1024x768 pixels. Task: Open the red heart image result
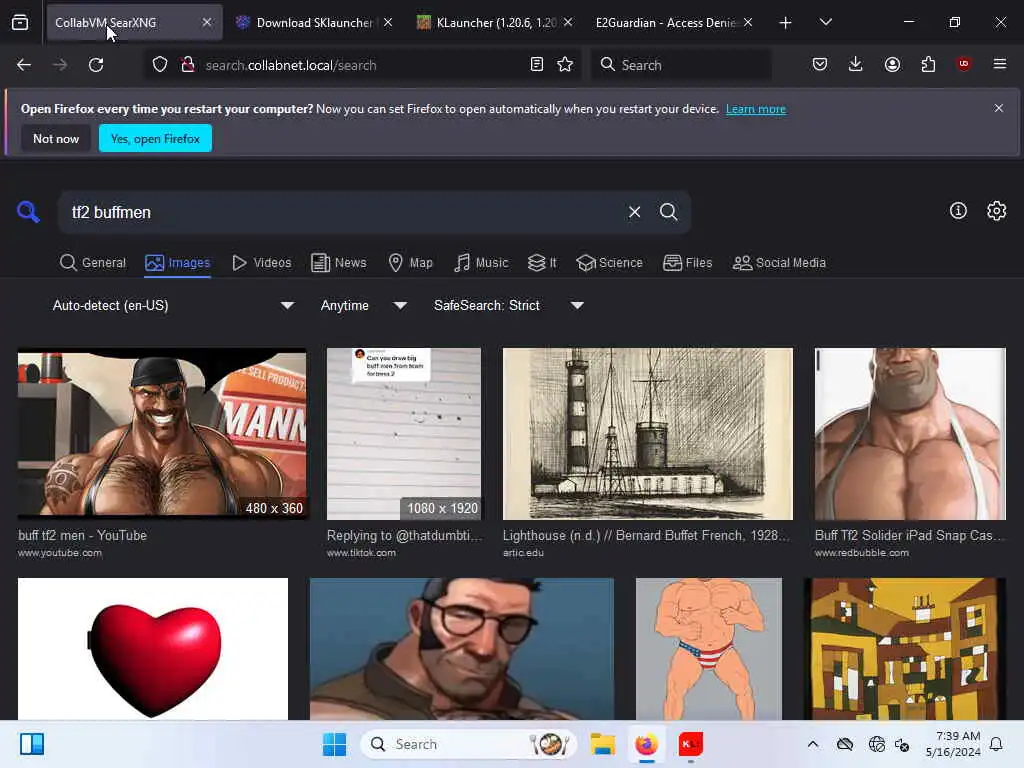153,648
